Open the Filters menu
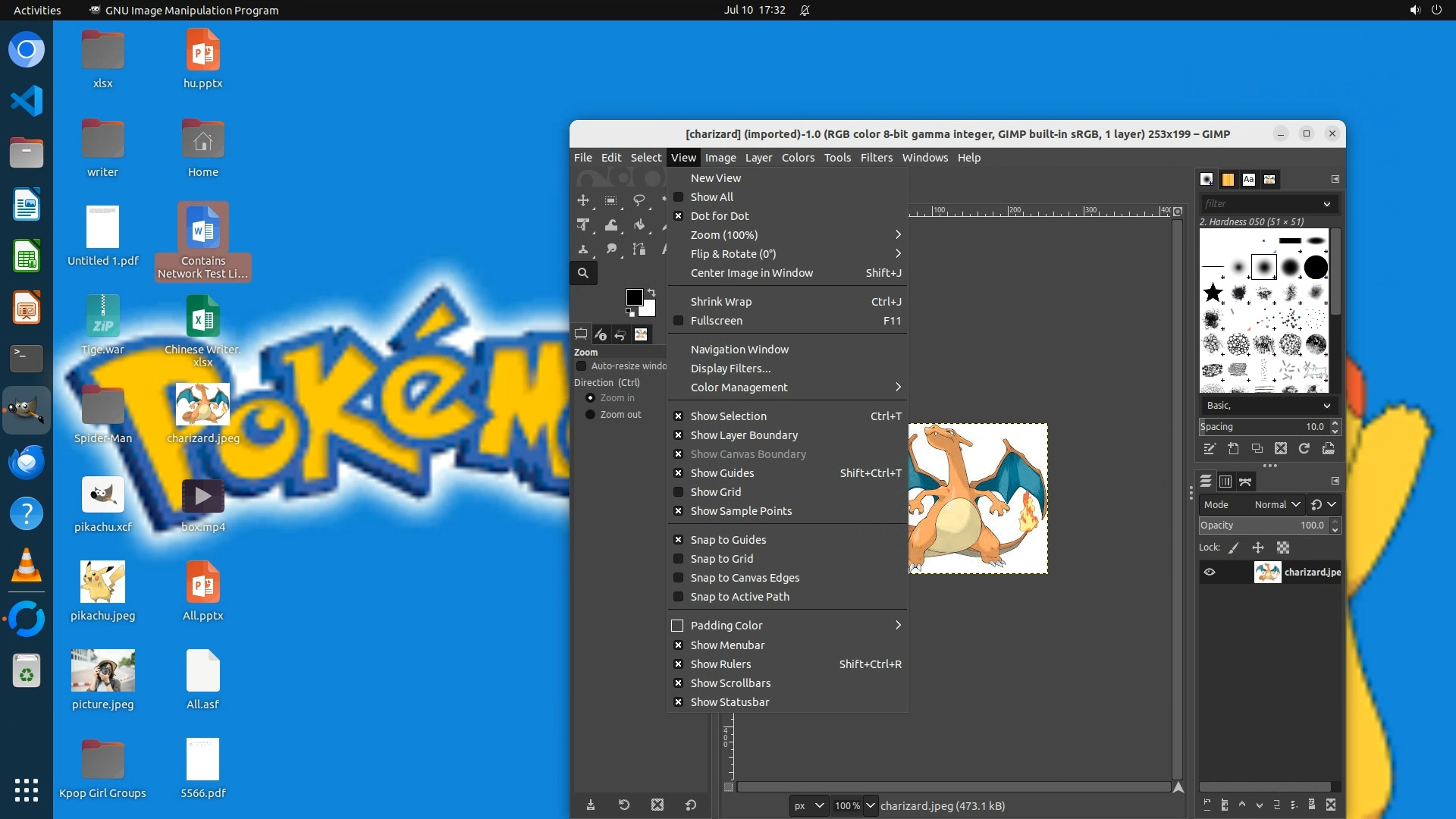The height and width of the screenshot is (819, 1456). coord(876,158)
